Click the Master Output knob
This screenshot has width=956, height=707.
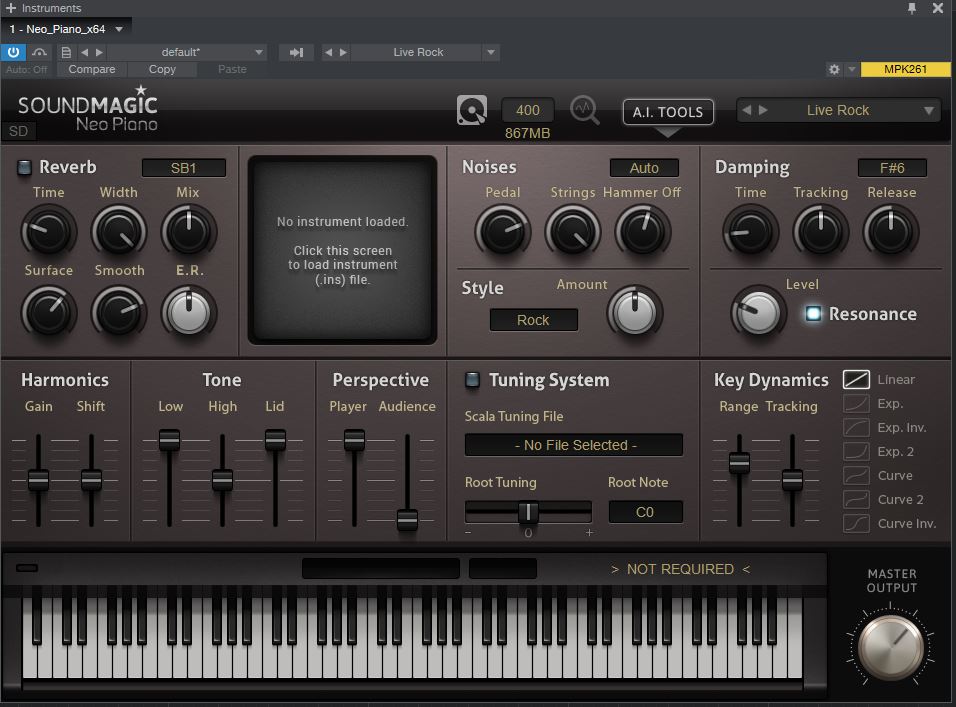891,647
